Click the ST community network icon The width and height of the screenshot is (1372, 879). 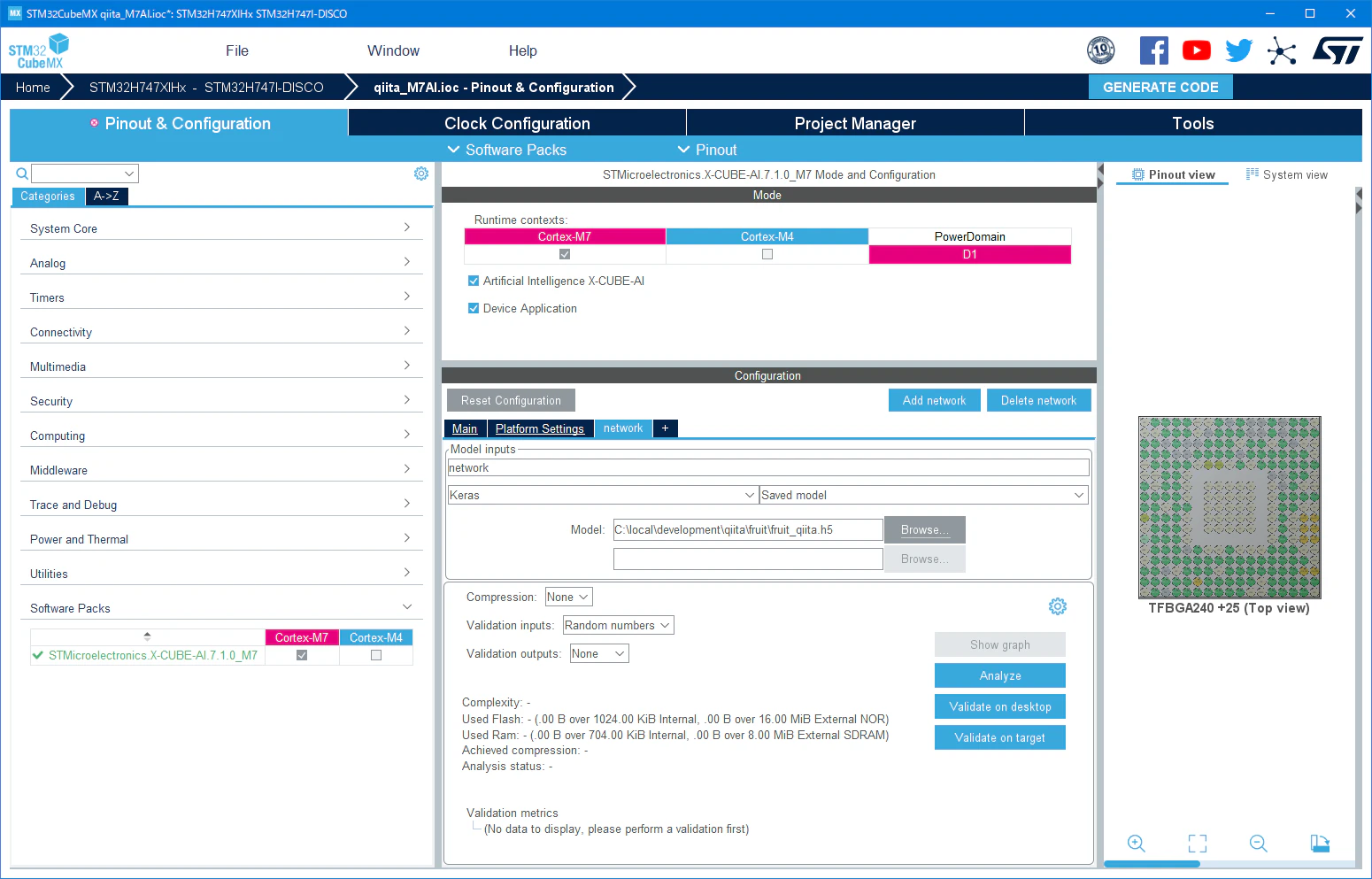(x=1282, y=50)
